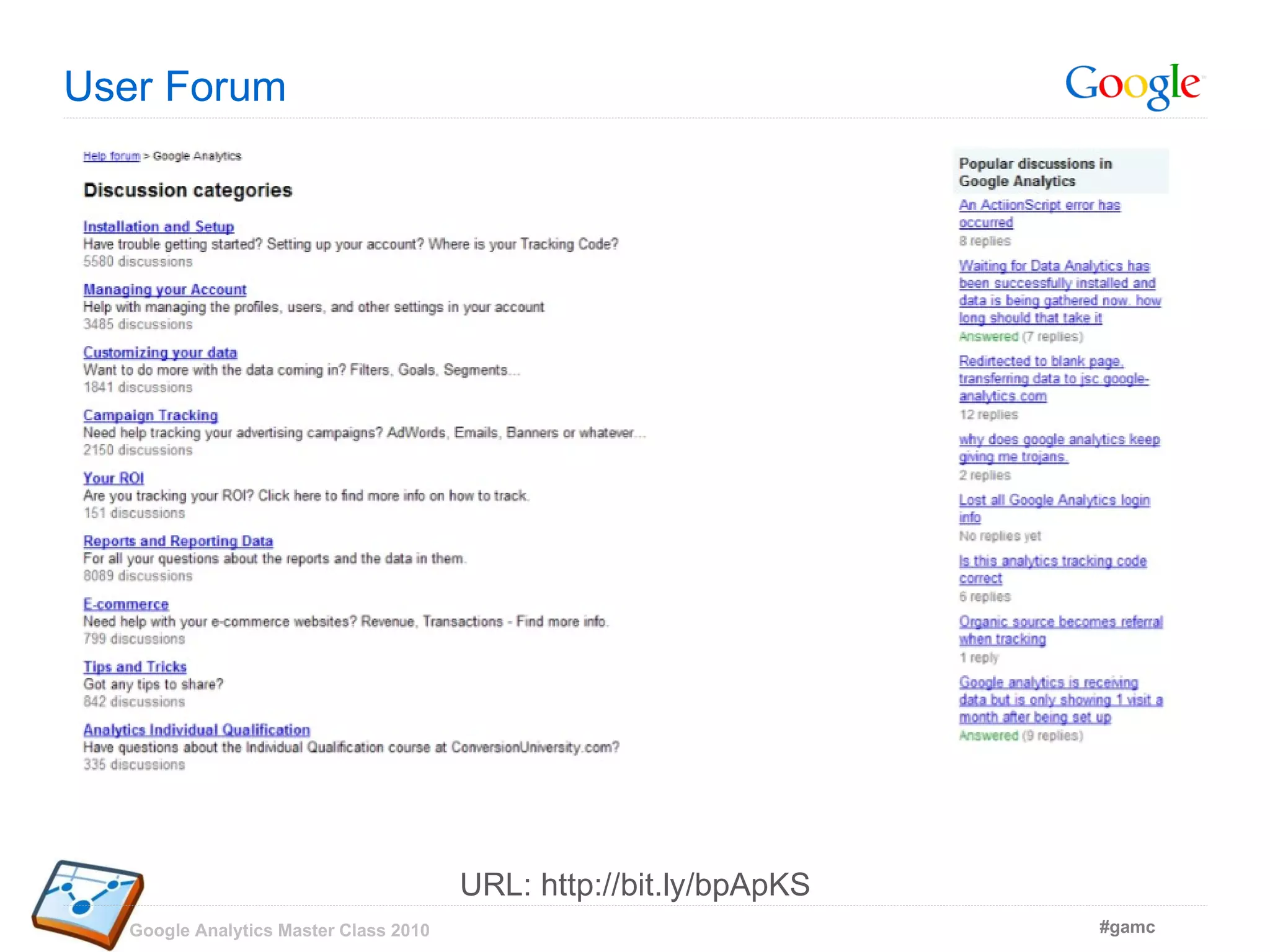Click the '151 discussions' count
The width and height of the screenshot is (1270, 952).
point(134,513)
